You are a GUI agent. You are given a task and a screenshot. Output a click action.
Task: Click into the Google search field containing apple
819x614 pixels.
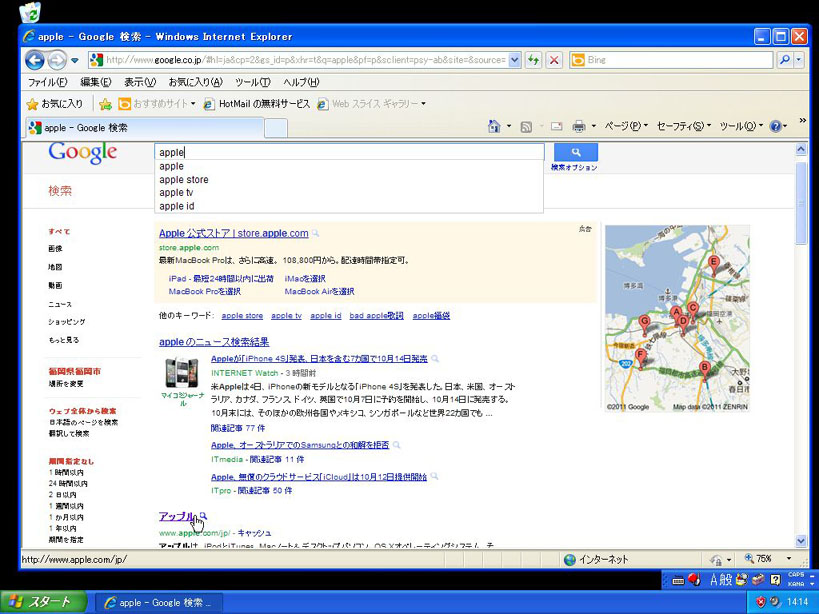tap(349, 152)
